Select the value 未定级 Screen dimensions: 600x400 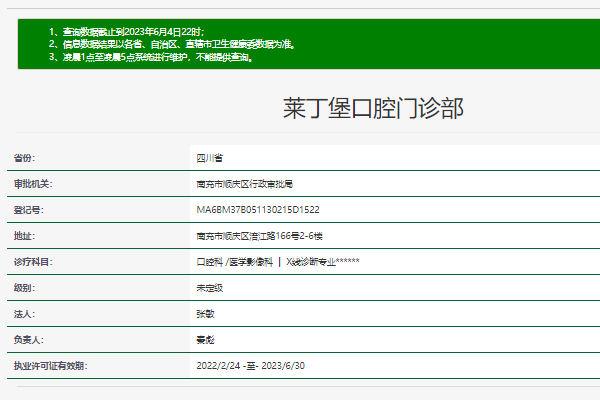pos(209,288)
